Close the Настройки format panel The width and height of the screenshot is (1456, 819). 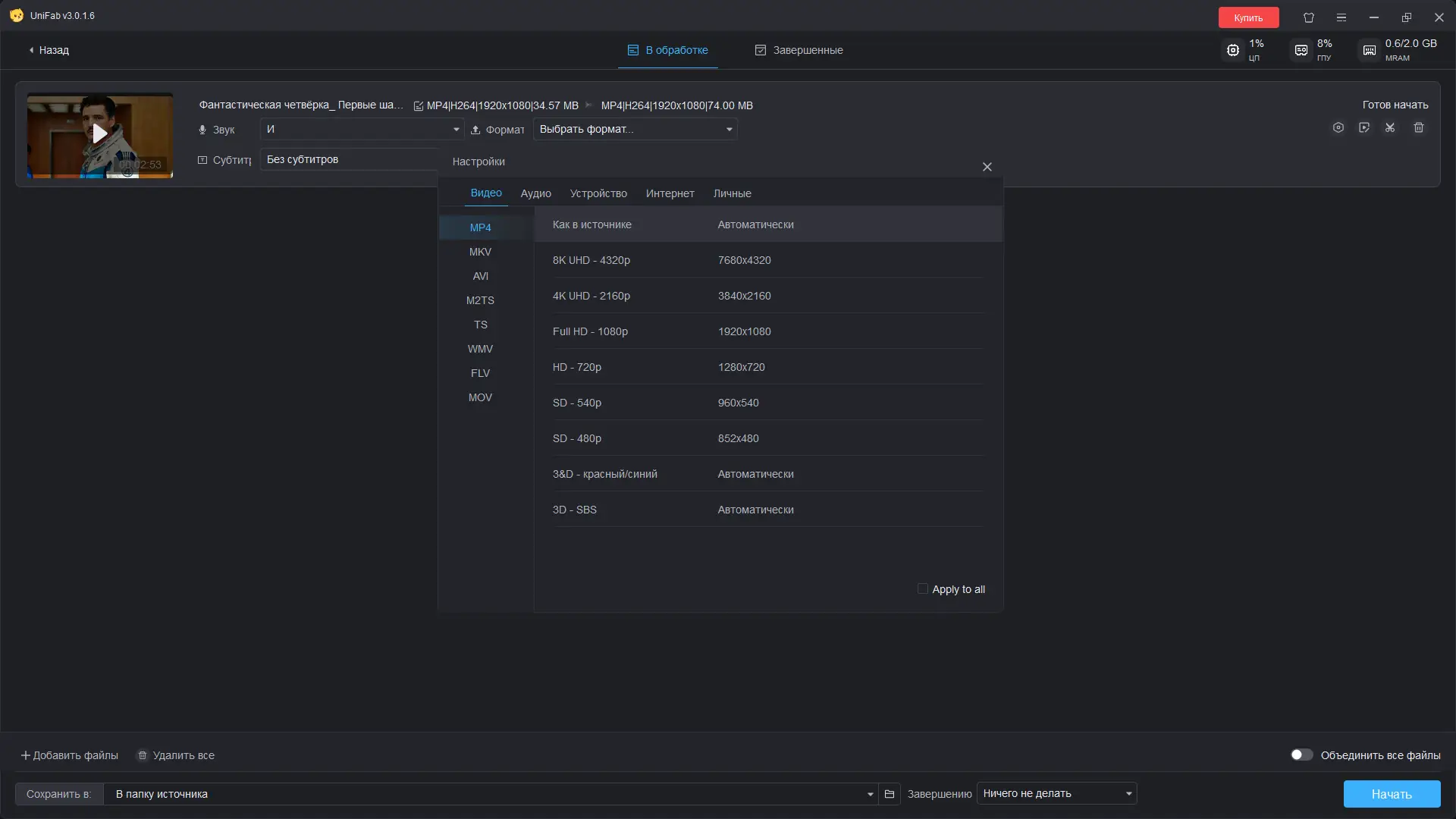click(x=987, y=167)
